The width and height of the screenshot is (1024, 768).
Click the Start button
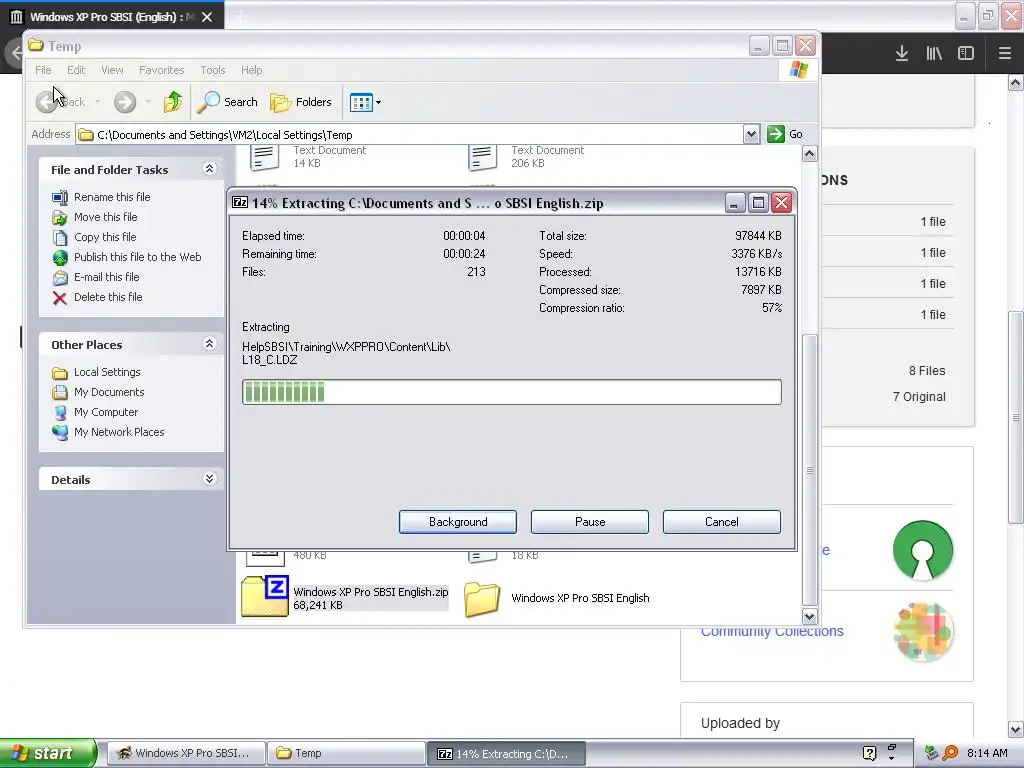tap(48, 753)
